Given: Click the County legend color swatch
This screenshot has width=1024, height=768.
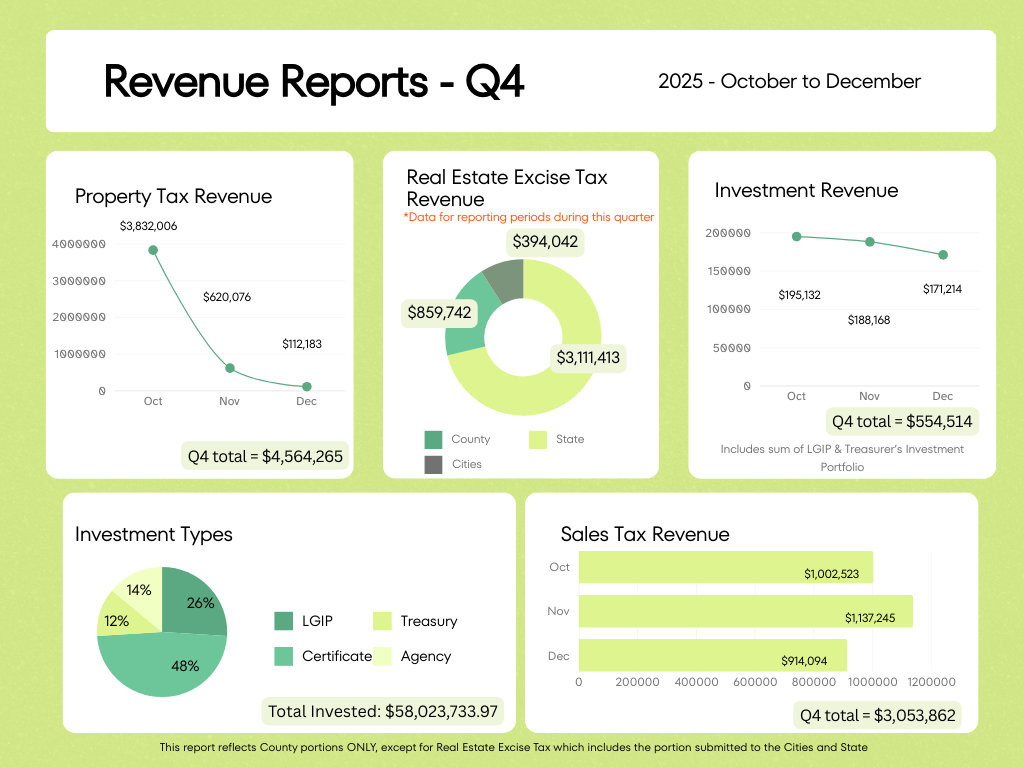Looking at the screenshot, I should [x=433, y=439].
